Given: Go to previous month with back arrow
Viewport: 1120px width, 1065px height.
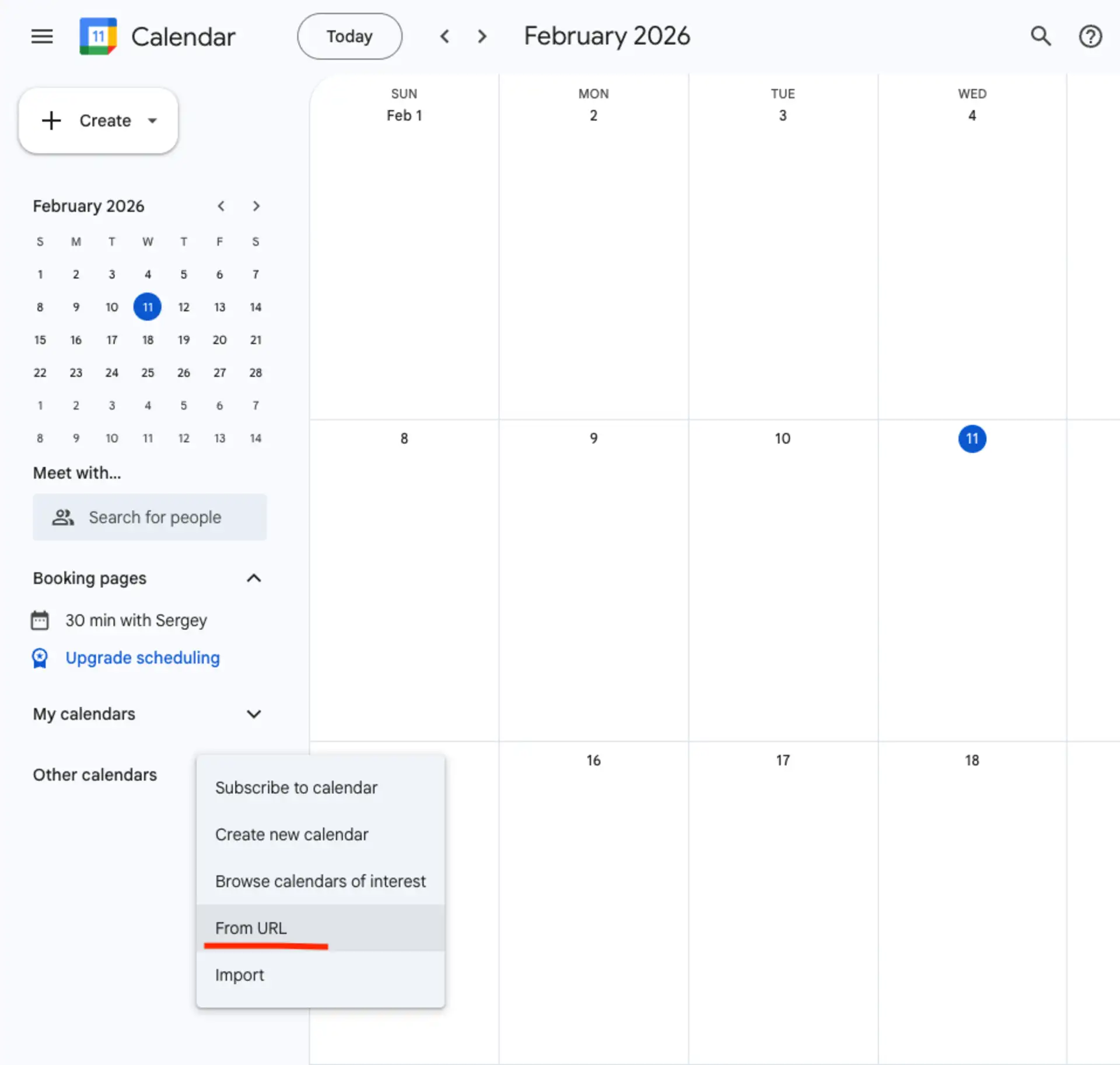Looking at the screenshot, I should pos(444,36).
